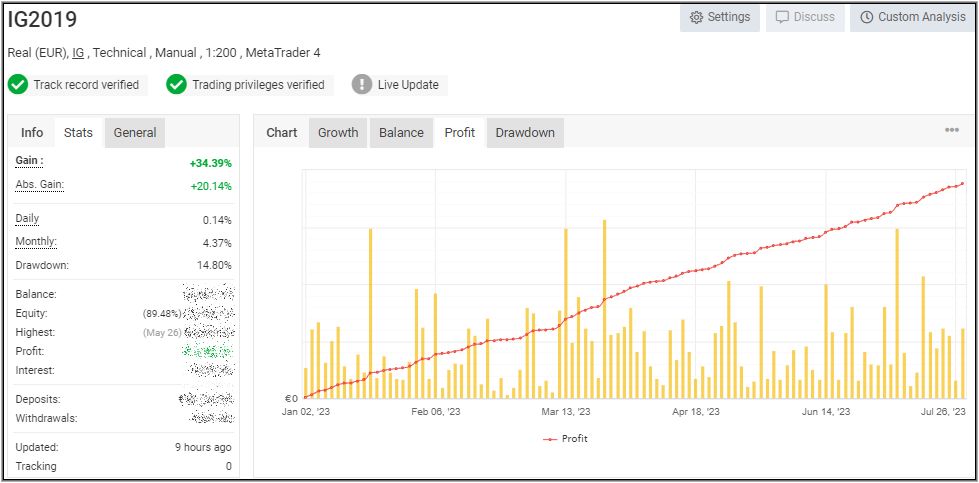
Task: Open the General tab
Action: (x=135, y=133)
